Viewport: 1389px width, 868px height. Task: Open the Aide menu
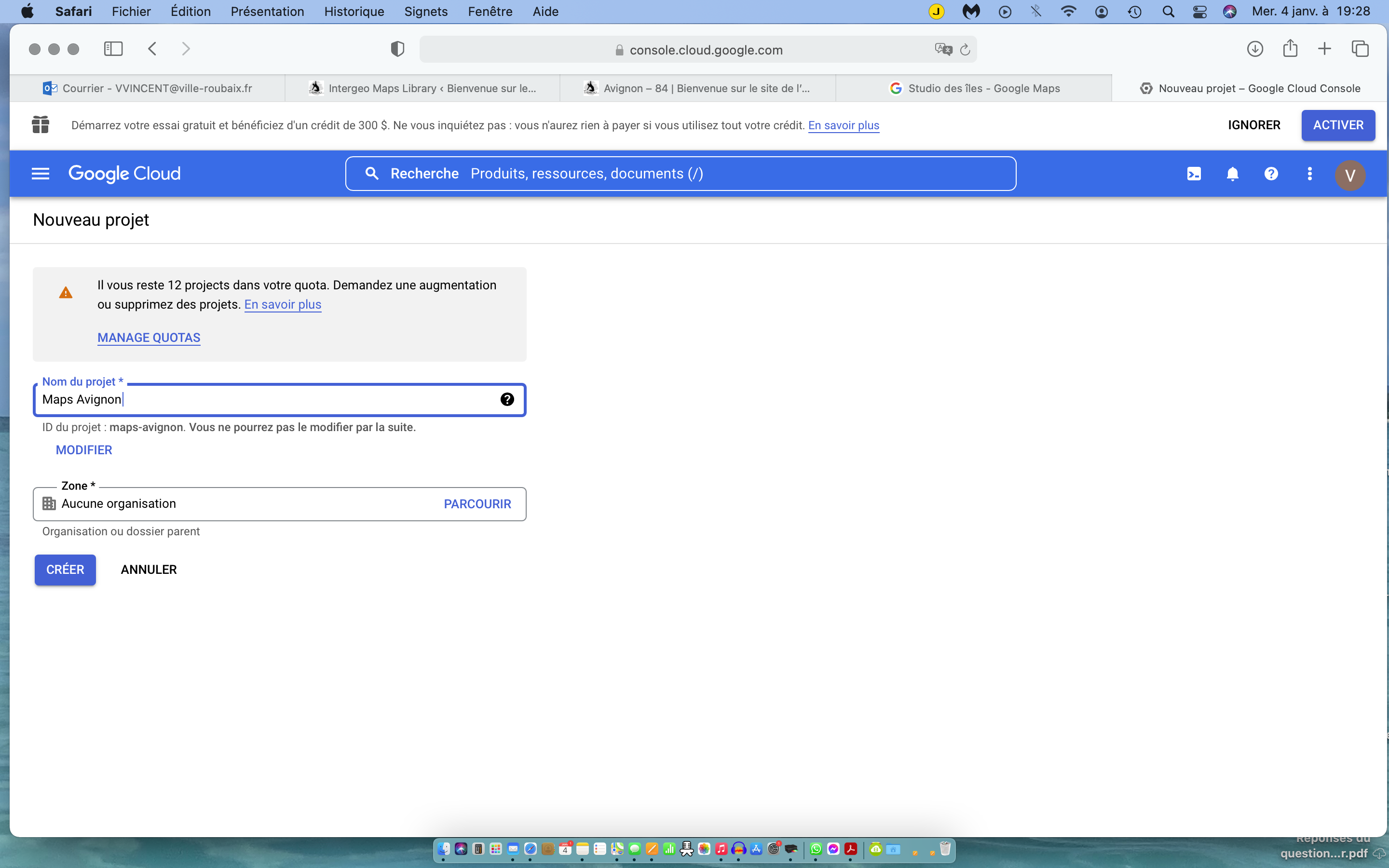click(x=545, y=12)
